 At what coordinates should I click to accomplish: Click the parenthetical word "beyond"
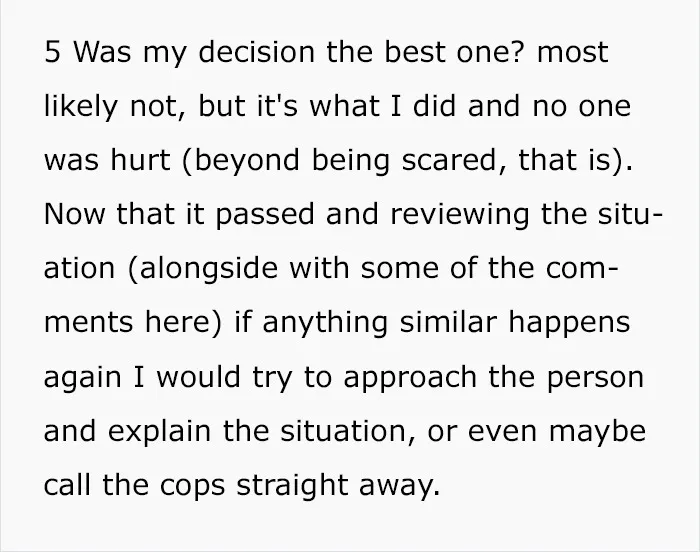point(241,161)
